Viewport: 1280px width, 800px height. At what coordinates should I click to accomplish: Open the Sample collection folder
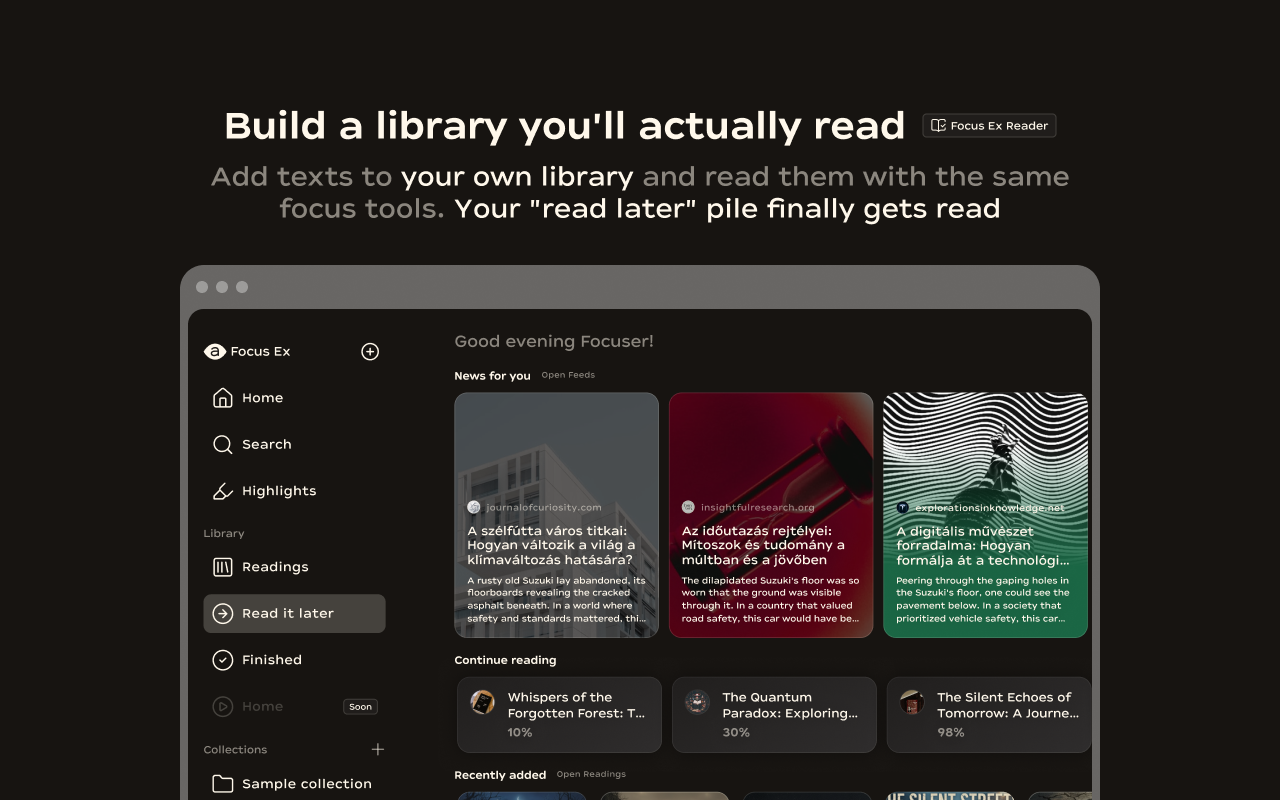point(294,784)
